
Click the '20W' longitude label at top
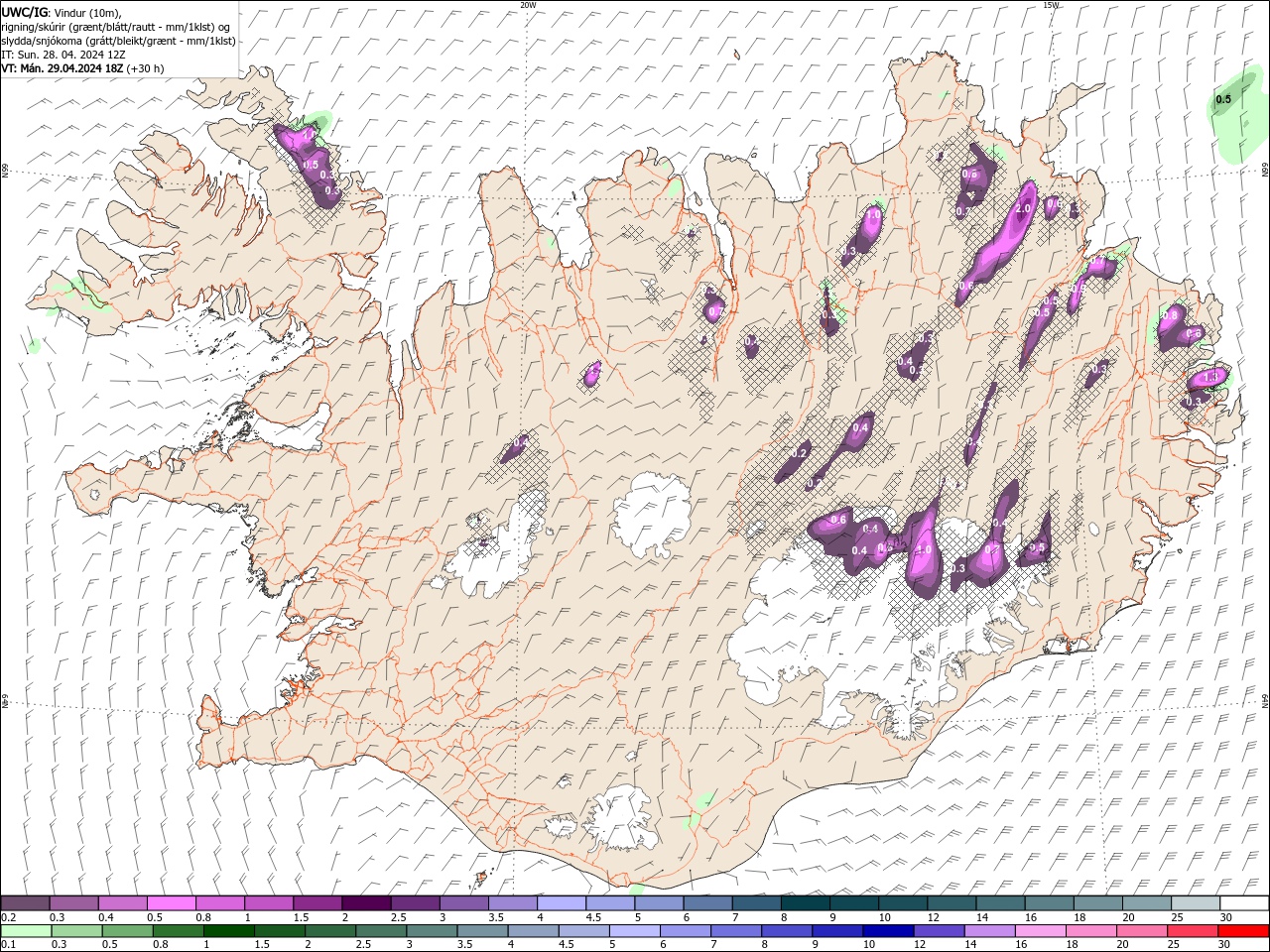coord(528,5)
